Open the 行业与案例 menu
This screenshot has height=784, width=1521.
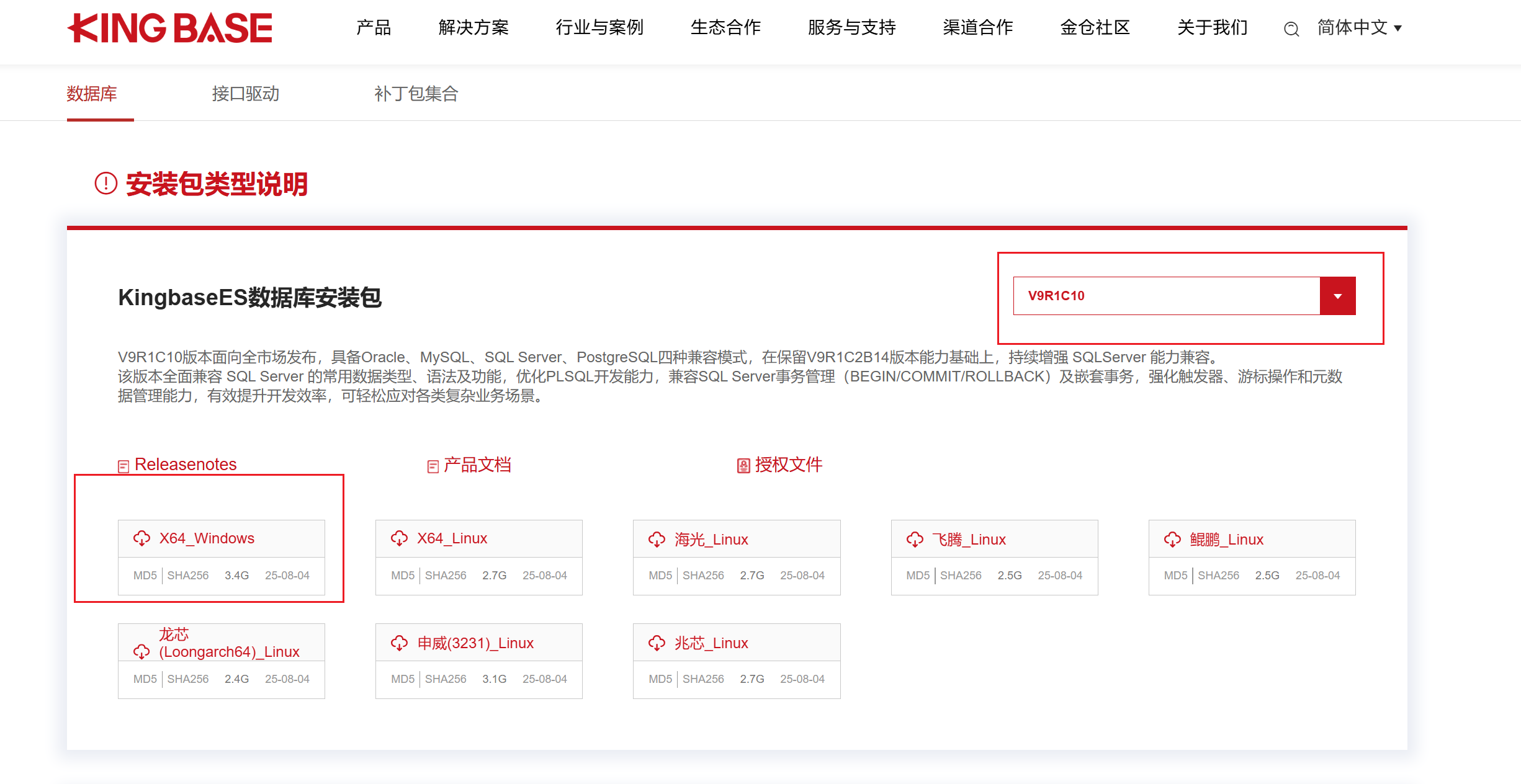[599, 28]
